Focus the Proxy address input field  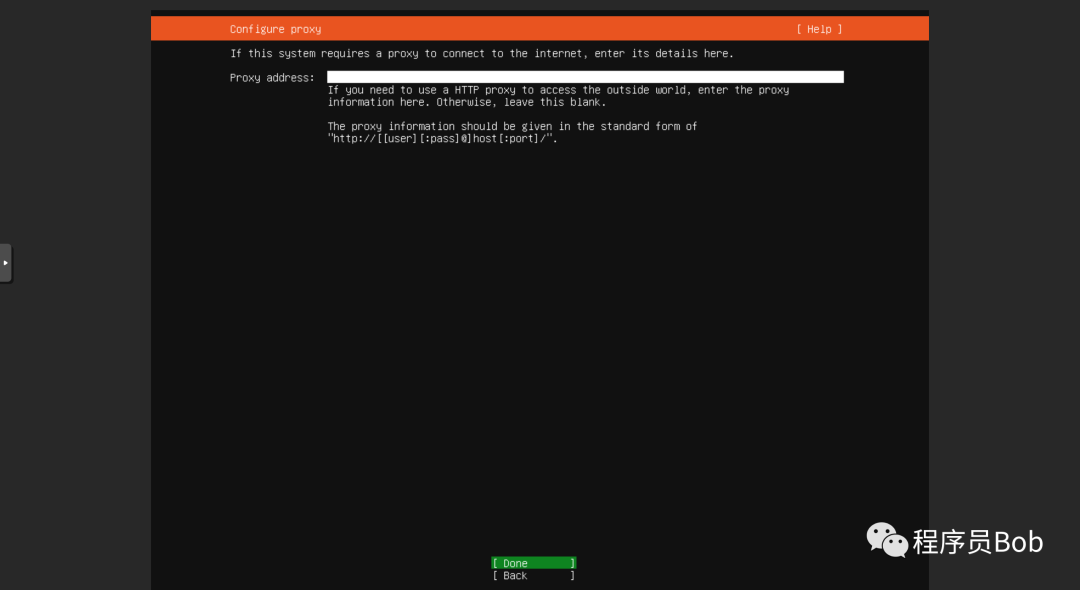[x=585, y=77]
